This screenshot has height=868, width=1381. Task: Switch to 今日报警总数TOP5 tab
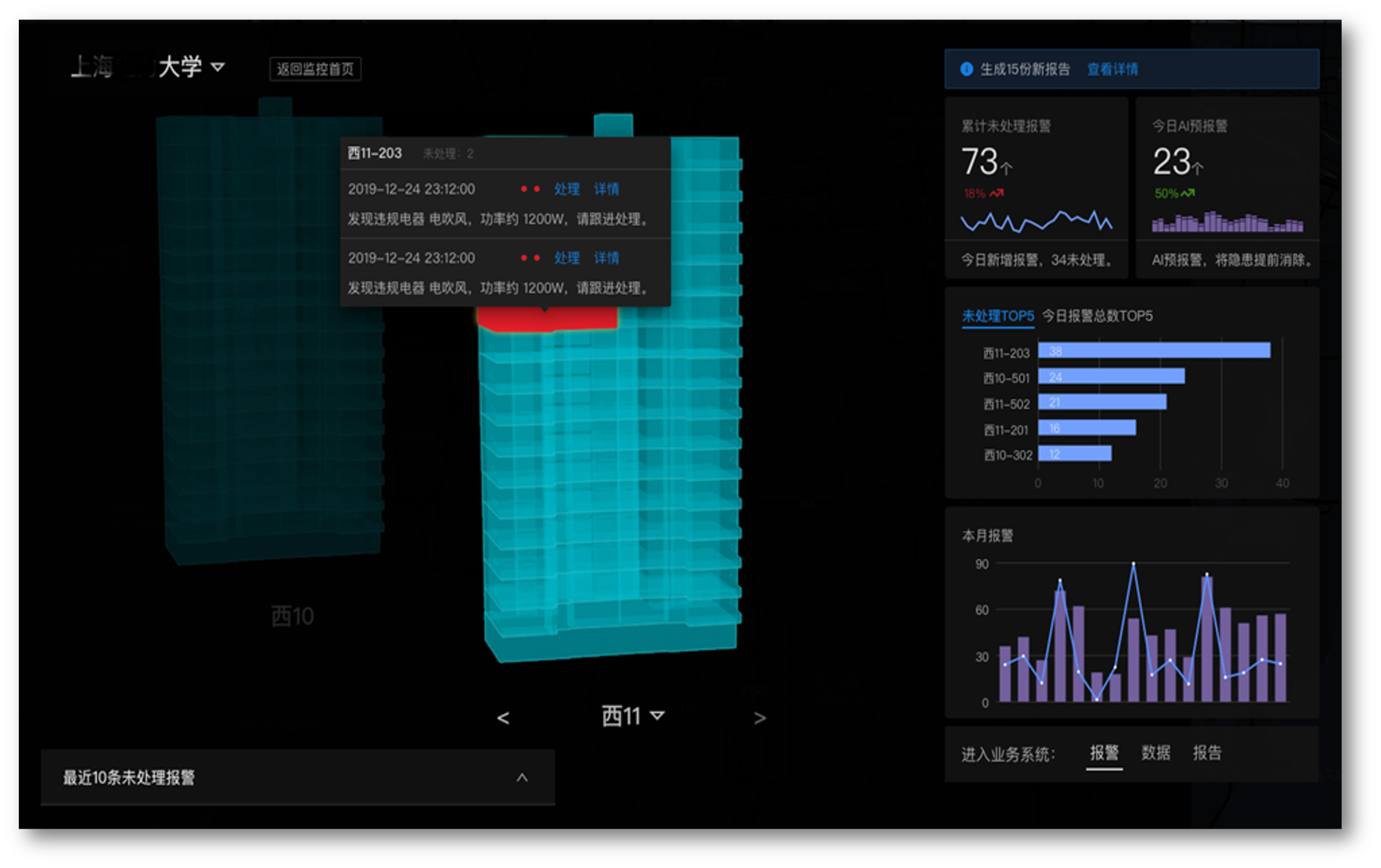(x=1097, y=316)
